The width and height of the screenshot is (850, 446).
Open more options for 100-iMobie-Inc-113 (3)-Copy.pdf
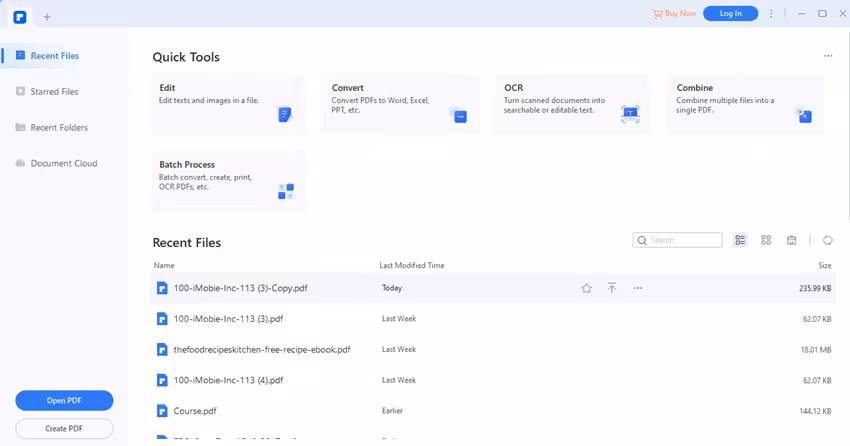[x=637, y=288]
